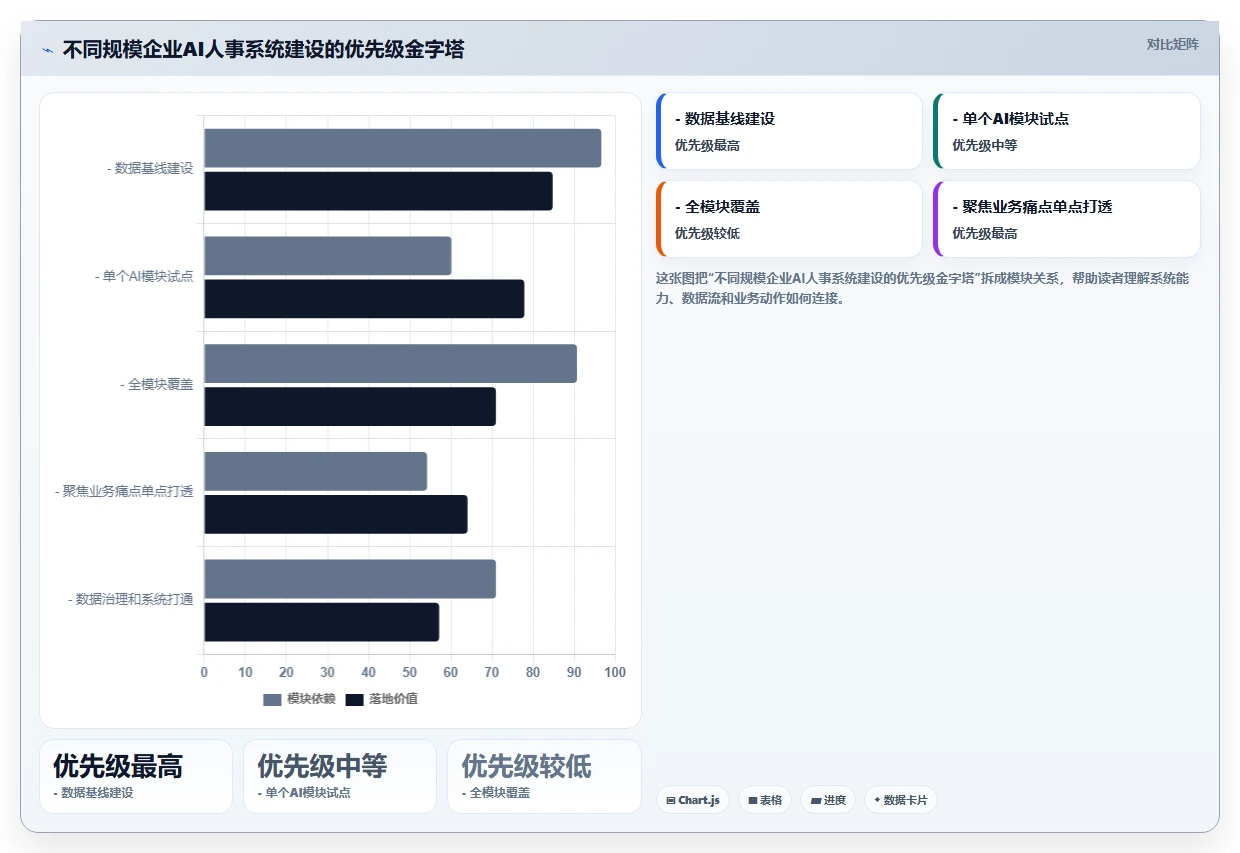Image resolution: width=1240 pixels, height=853 pixels.
Task: Open the 全模块覆盖 card marked 优先级较低
Action: 789,219
